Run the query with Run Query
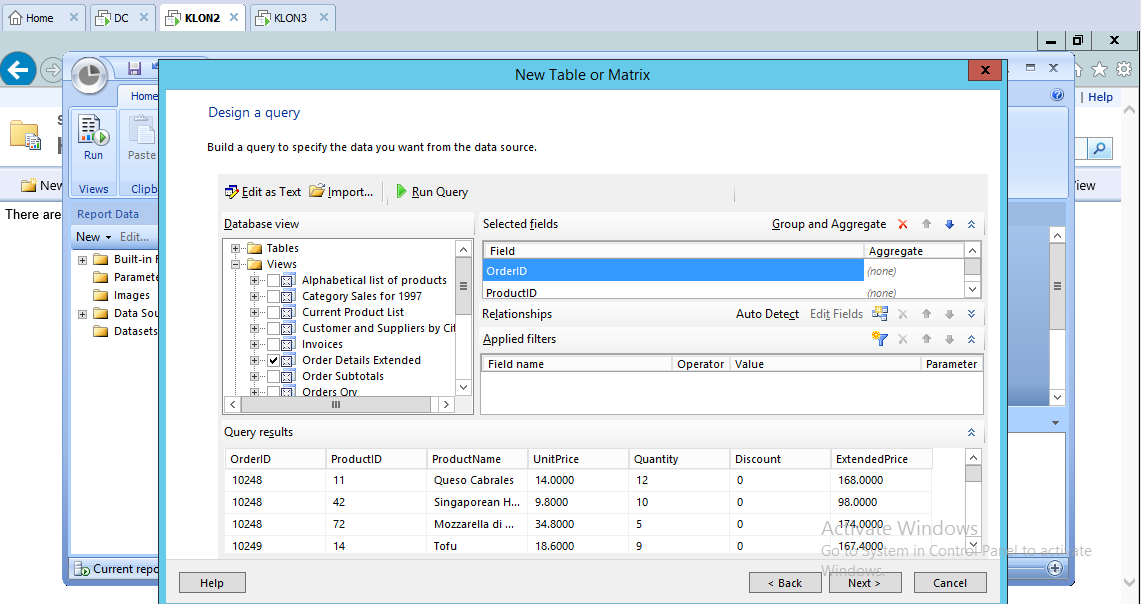The image size is (1141, 604). point(431,192)
